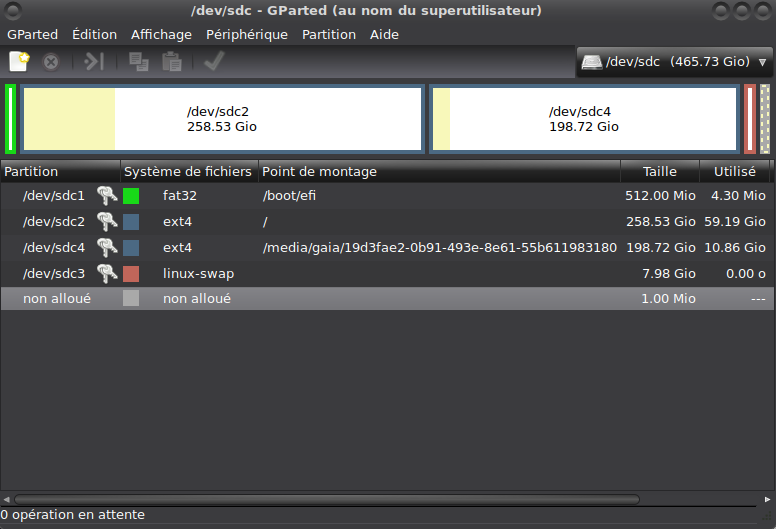Screen dimensions: 776x529
Task: Select /dev/sdc4 block in disk map
Action: point(584,119)
